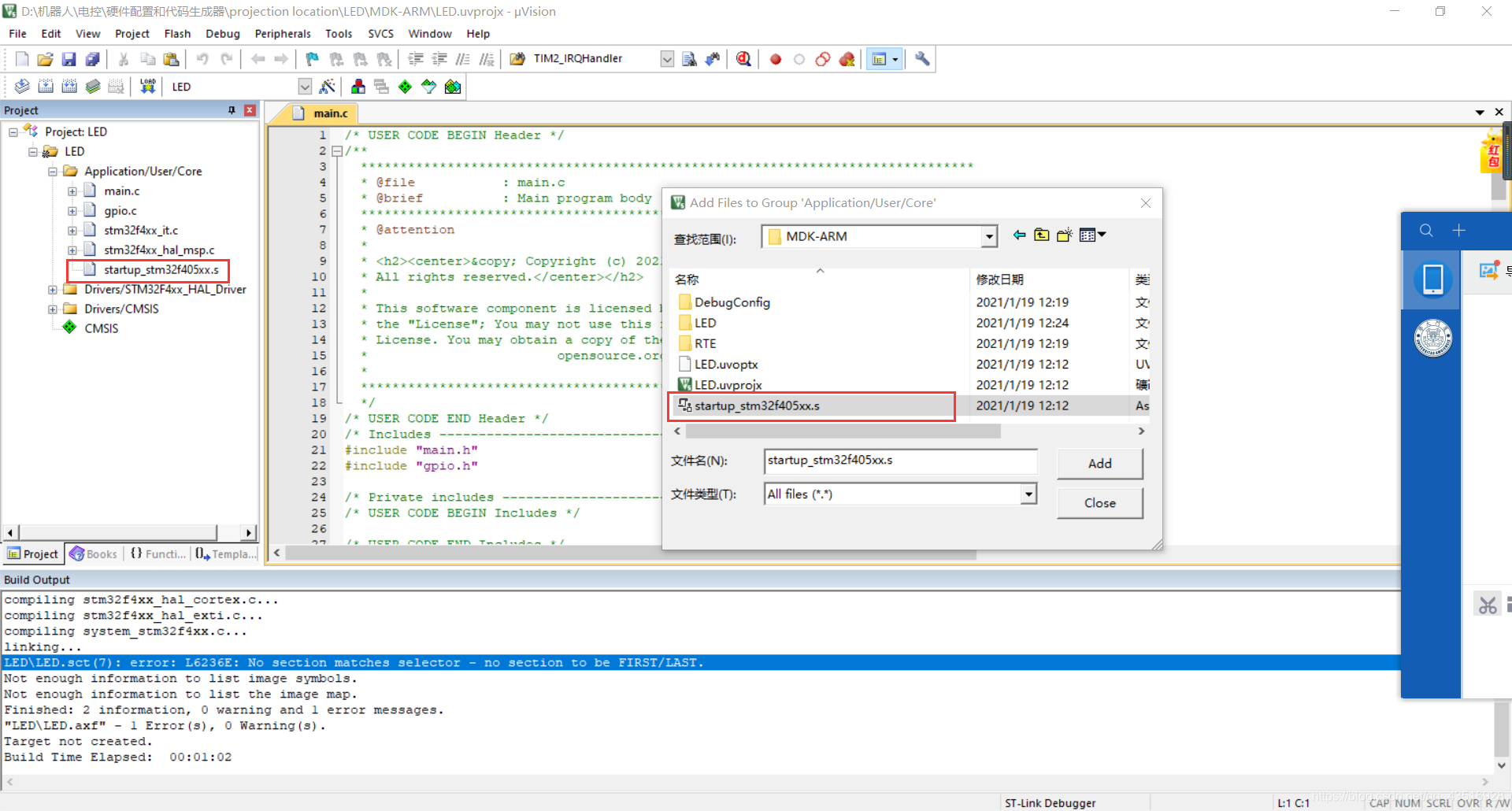Select startup_stm32f405xx.s in file list
Viewport: 1512px width, 811px height.
(813, 405)
